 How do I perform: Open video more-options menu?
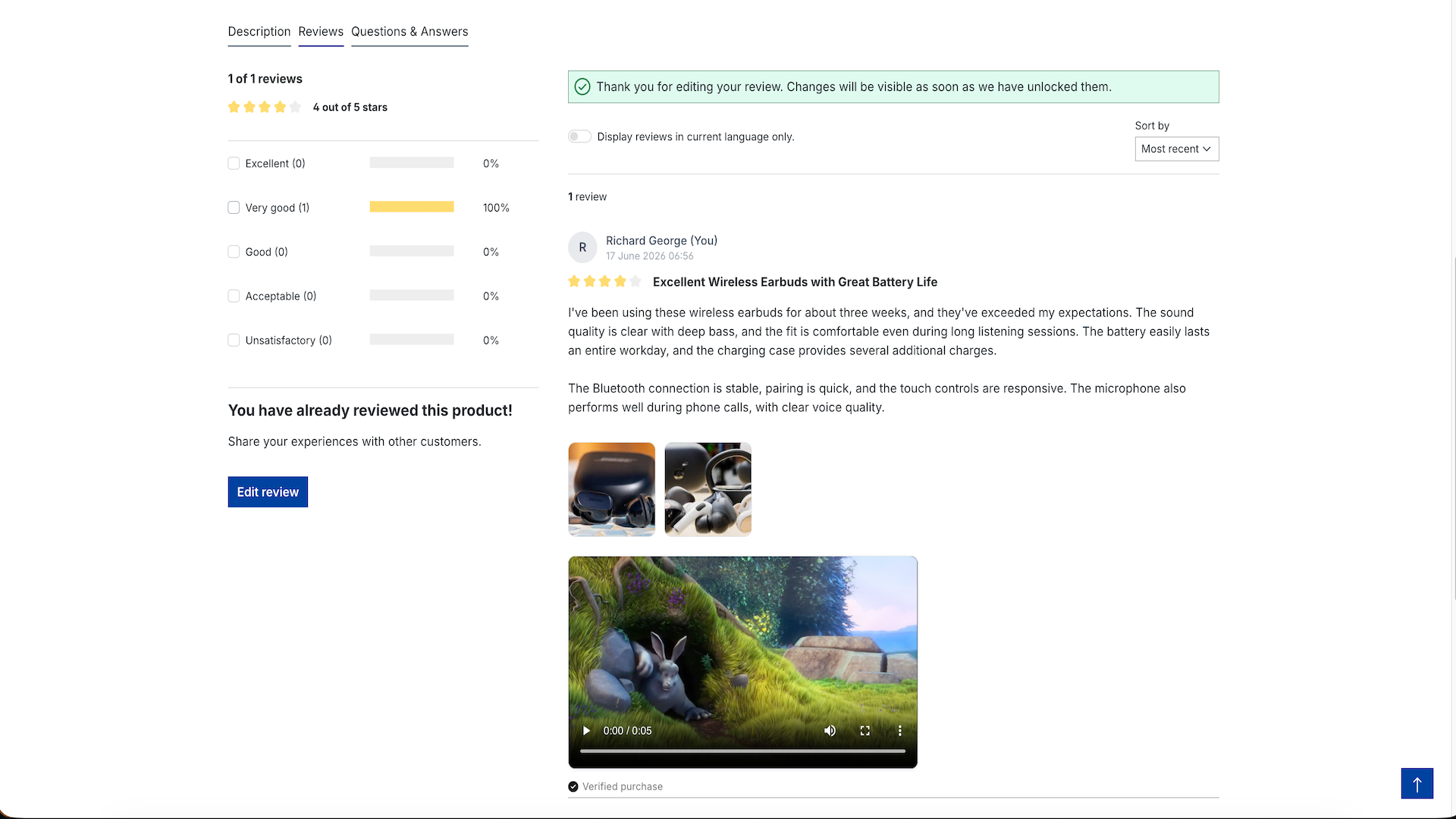[900, 731]
